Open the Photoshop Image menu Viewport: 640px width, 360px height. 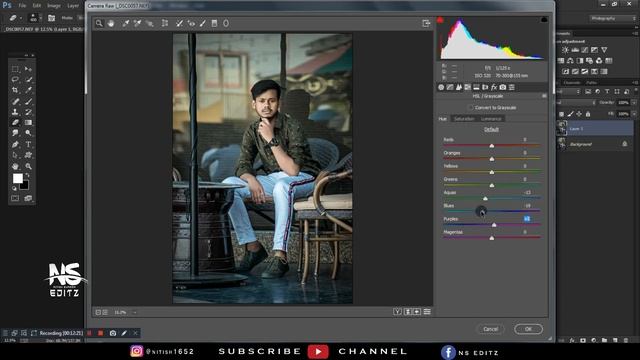(x=54, y=6)
